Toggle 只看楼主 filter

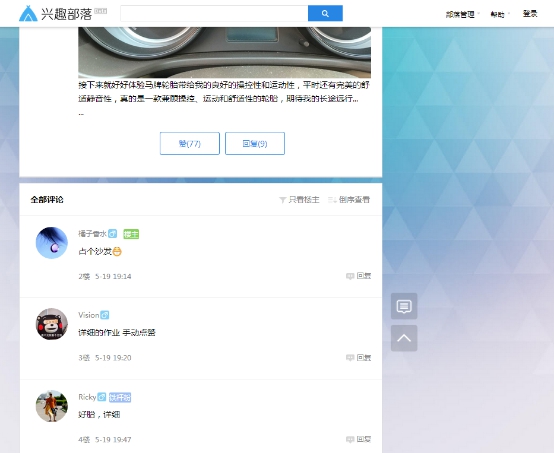[299, 200]
